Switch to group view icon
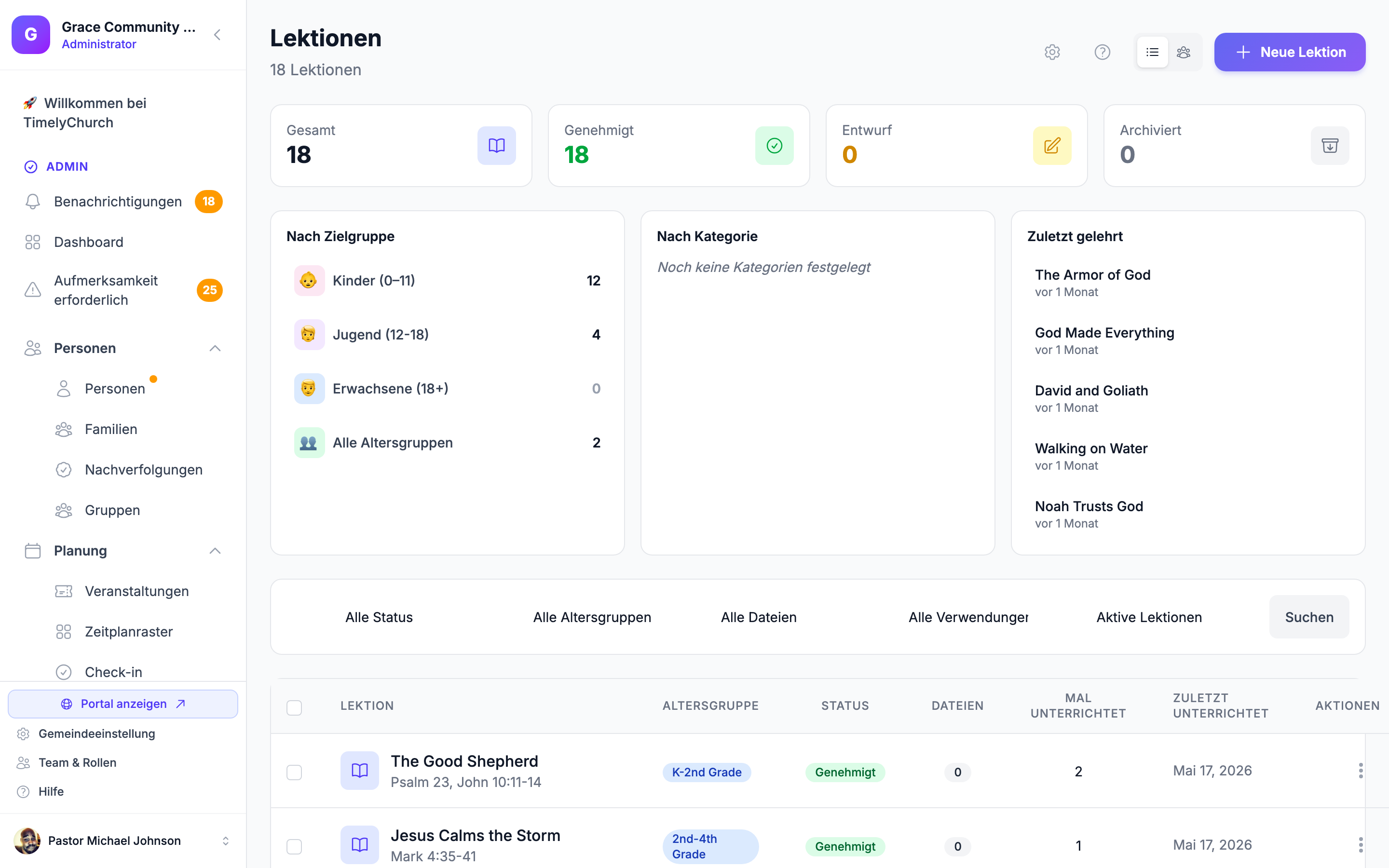Image resolution: width=1389 pixels, height=868 pixels. pyautogui.click(x=1184, y=52)
